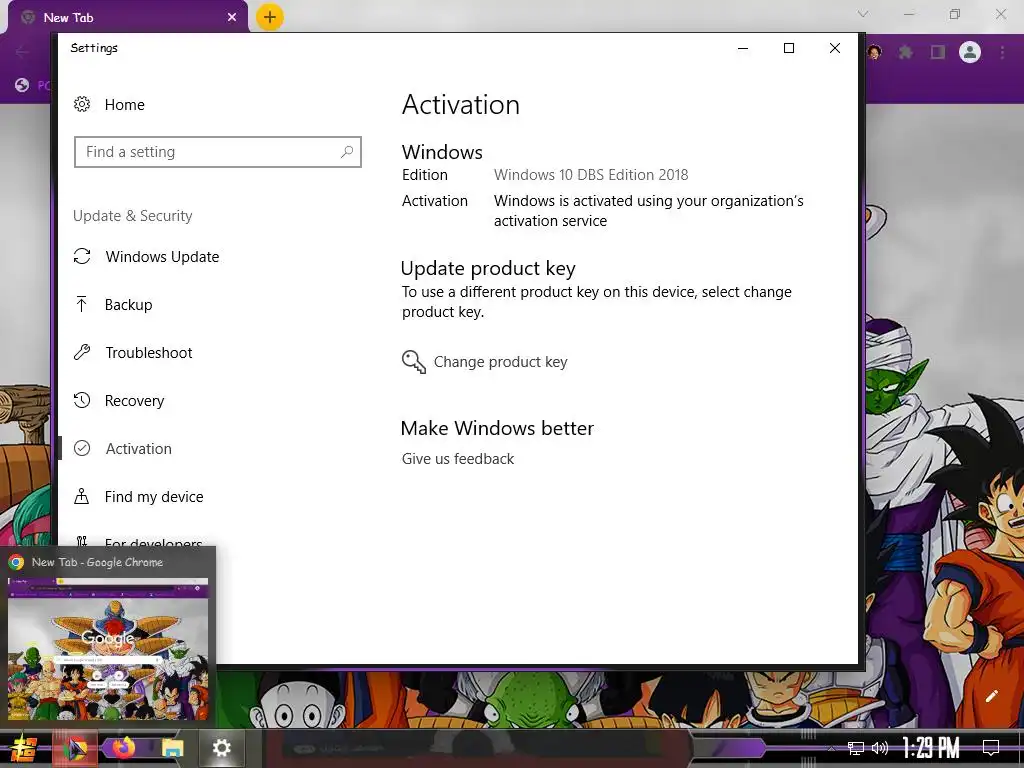Open File Explorer from the taskbar
The height and width of the screenshot is (768, 1024).
(172, 748)
